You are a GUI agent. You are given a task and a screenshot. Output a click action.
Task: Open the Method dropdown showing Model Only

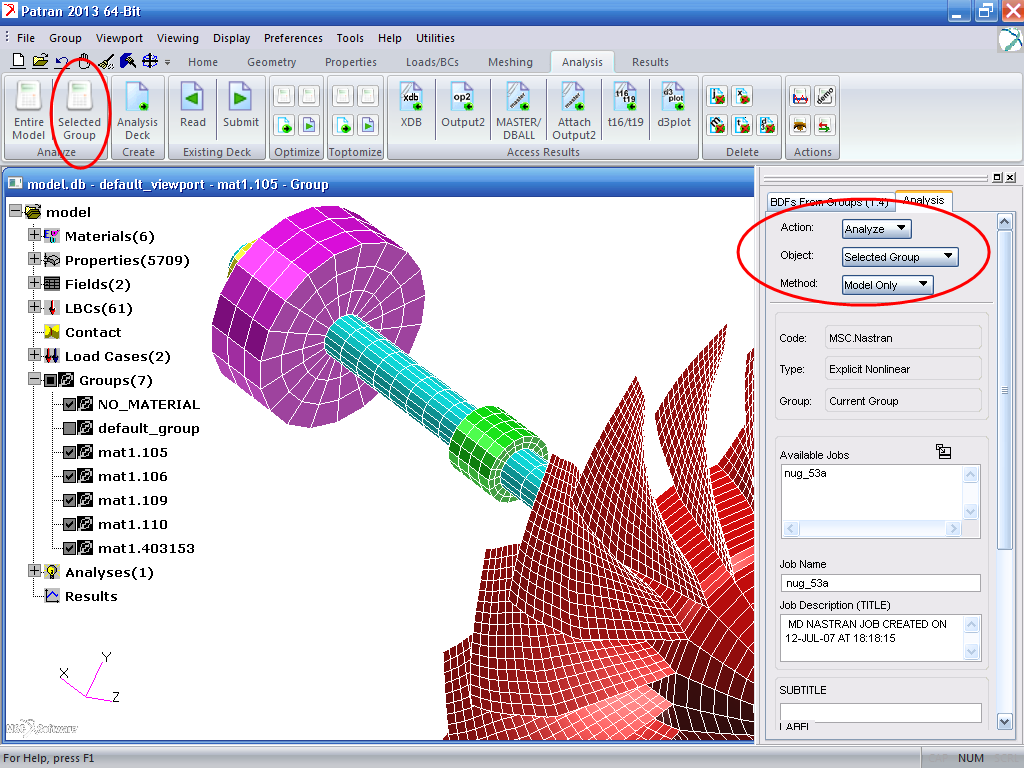pos(887,285)
